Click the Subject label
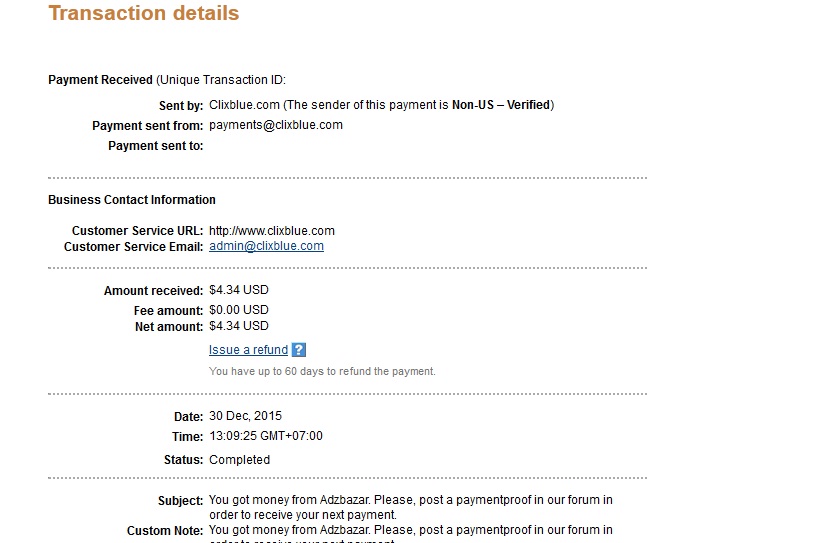This screenshot has width=819, height=543. (x=180, y=500)
